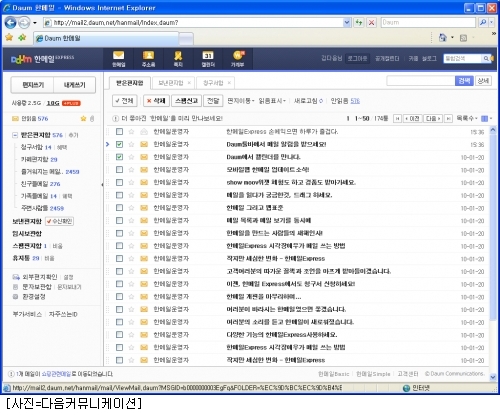The image size is (500, 415).
Task: Click the 전달 forward button
Action: 213,101
